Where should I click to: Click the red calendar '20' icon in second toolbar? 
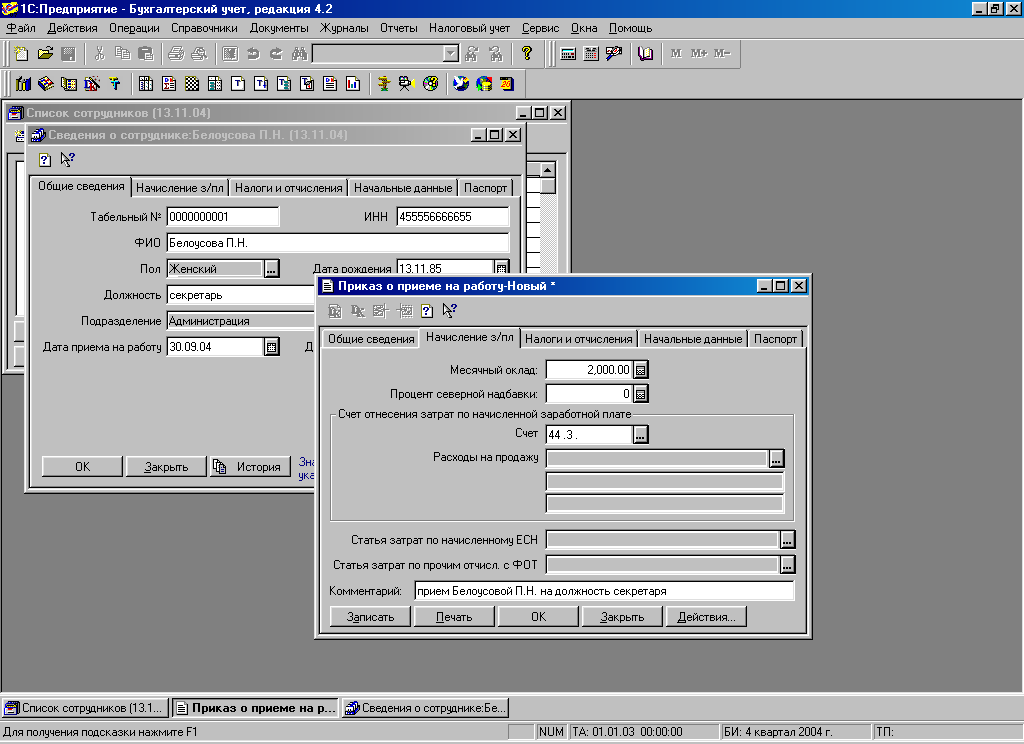pyautogui.click(x=507, y=84)
